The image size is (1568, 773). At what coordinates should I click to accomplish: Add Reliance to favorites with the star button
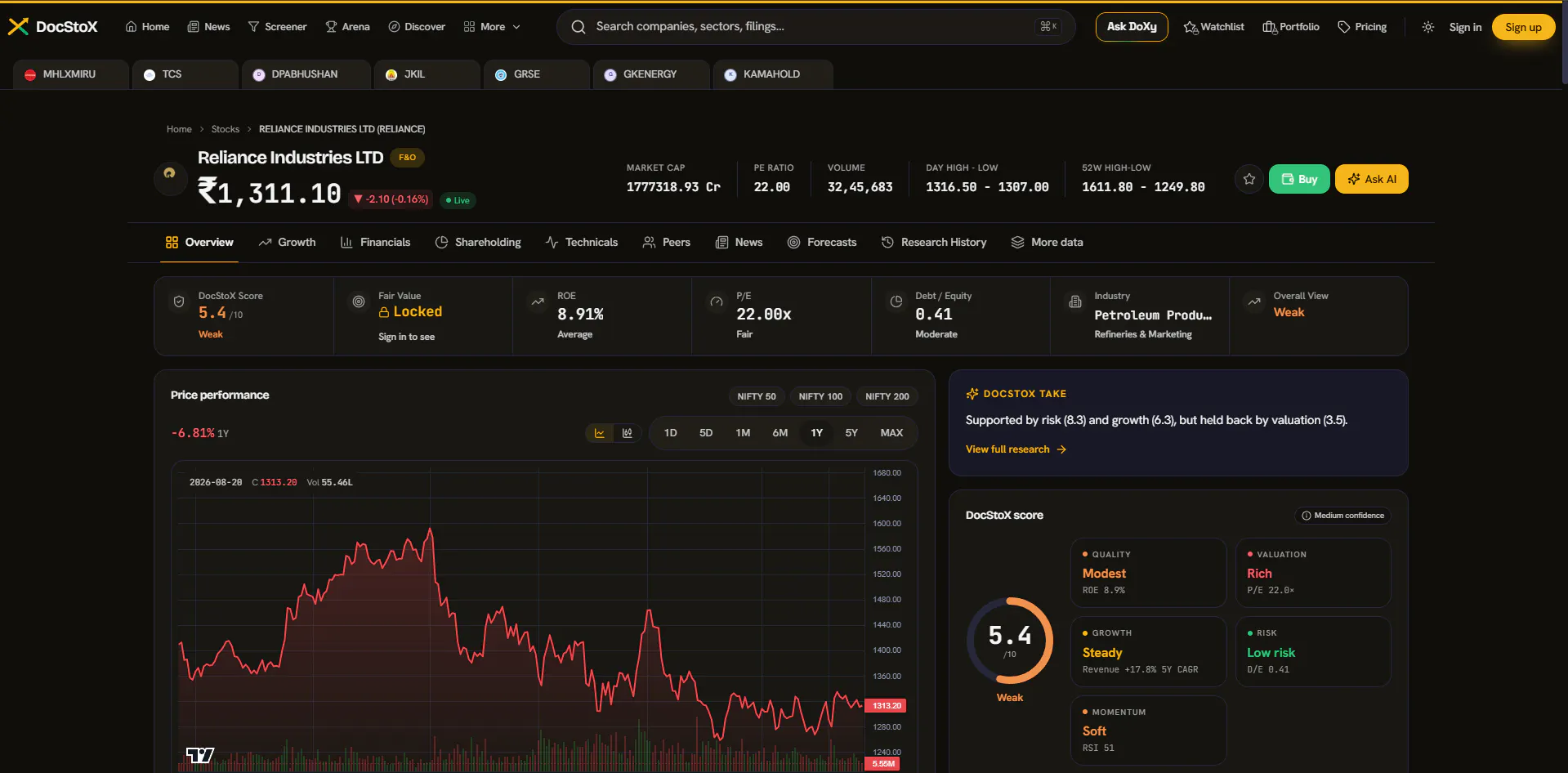pos(1249,179)
